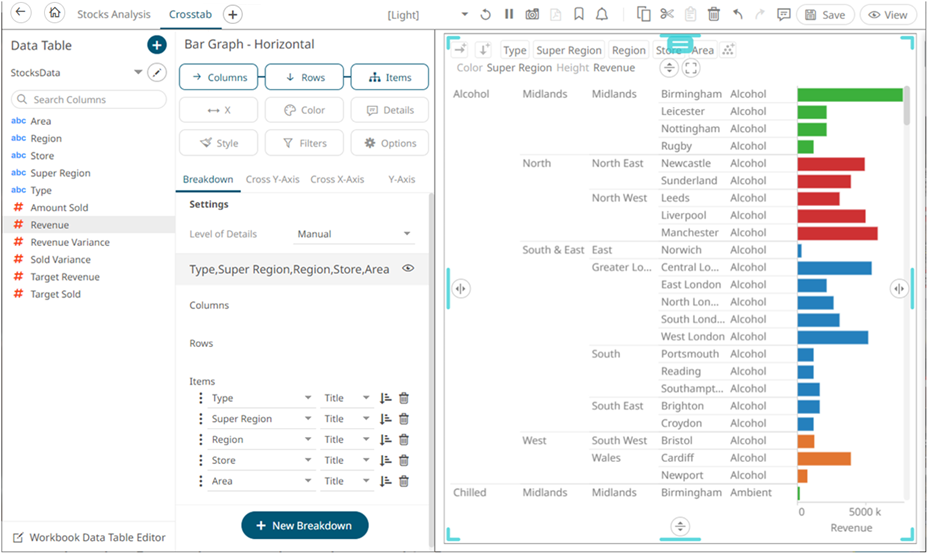
Task: Remove the Type item with trash icon
Action: (x=404, y=398)
